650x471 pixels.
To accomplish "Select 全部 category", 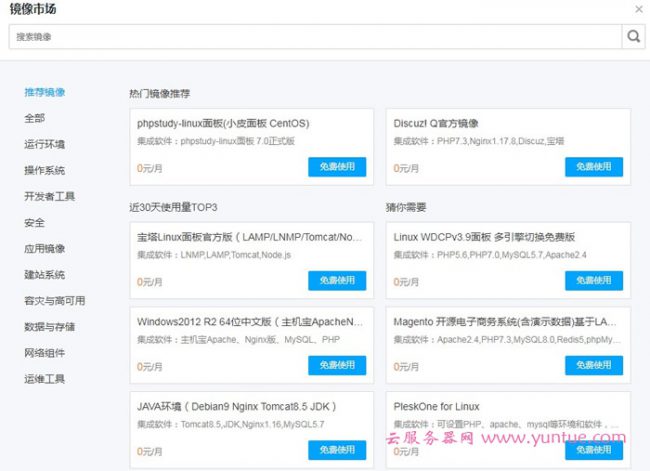I will click(x=34, y=118).
